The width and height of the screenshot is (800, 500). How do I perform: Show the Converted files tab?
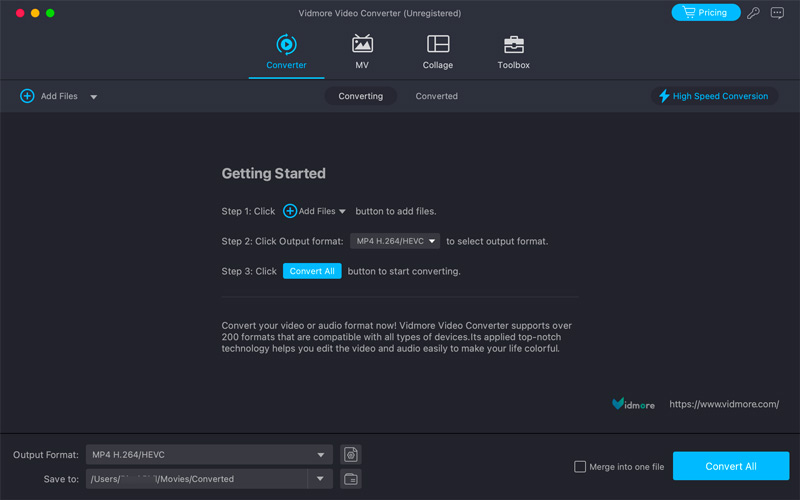coord(436,96)
